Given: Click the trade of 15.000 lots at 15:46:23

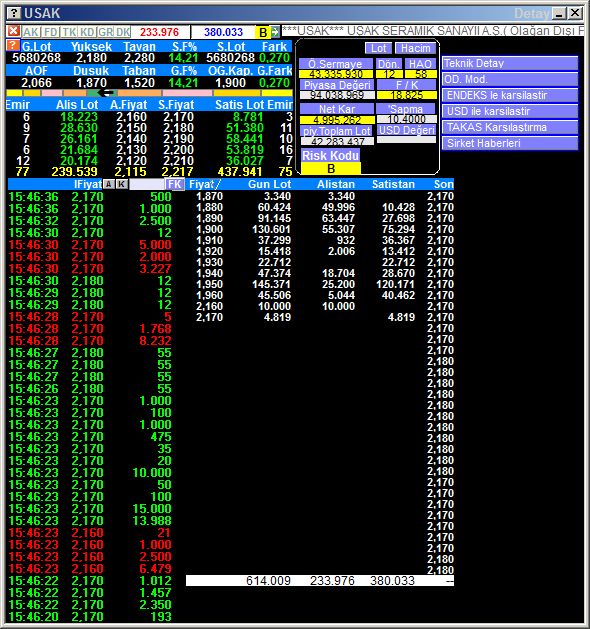Looking at the screenshot, I should (x=90, y=508).
